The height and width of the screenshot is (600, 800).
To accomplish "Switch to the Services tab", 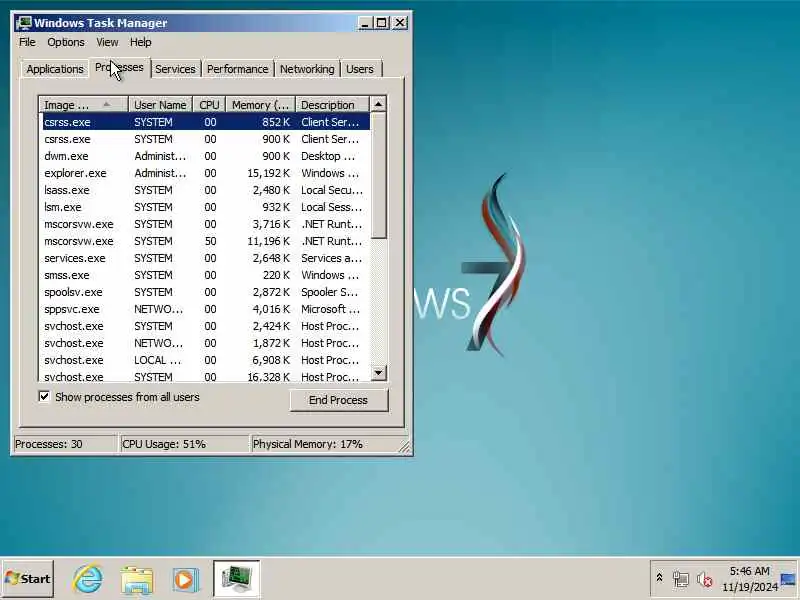I will 175,69.
